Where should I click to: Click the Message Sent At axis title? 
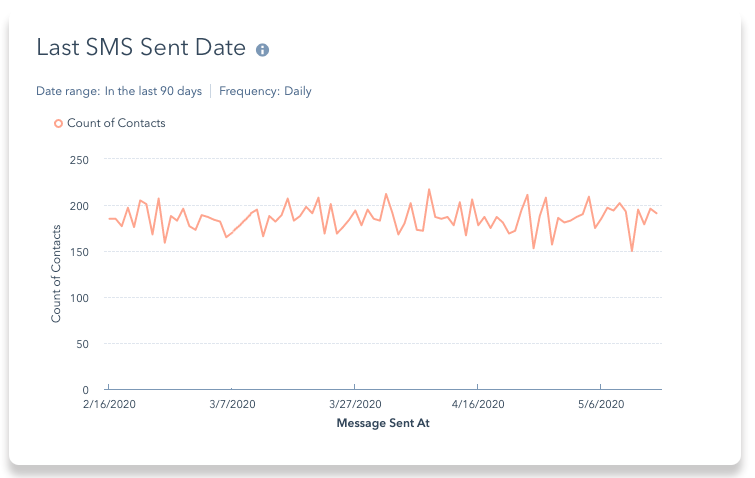tap(383, 423)
